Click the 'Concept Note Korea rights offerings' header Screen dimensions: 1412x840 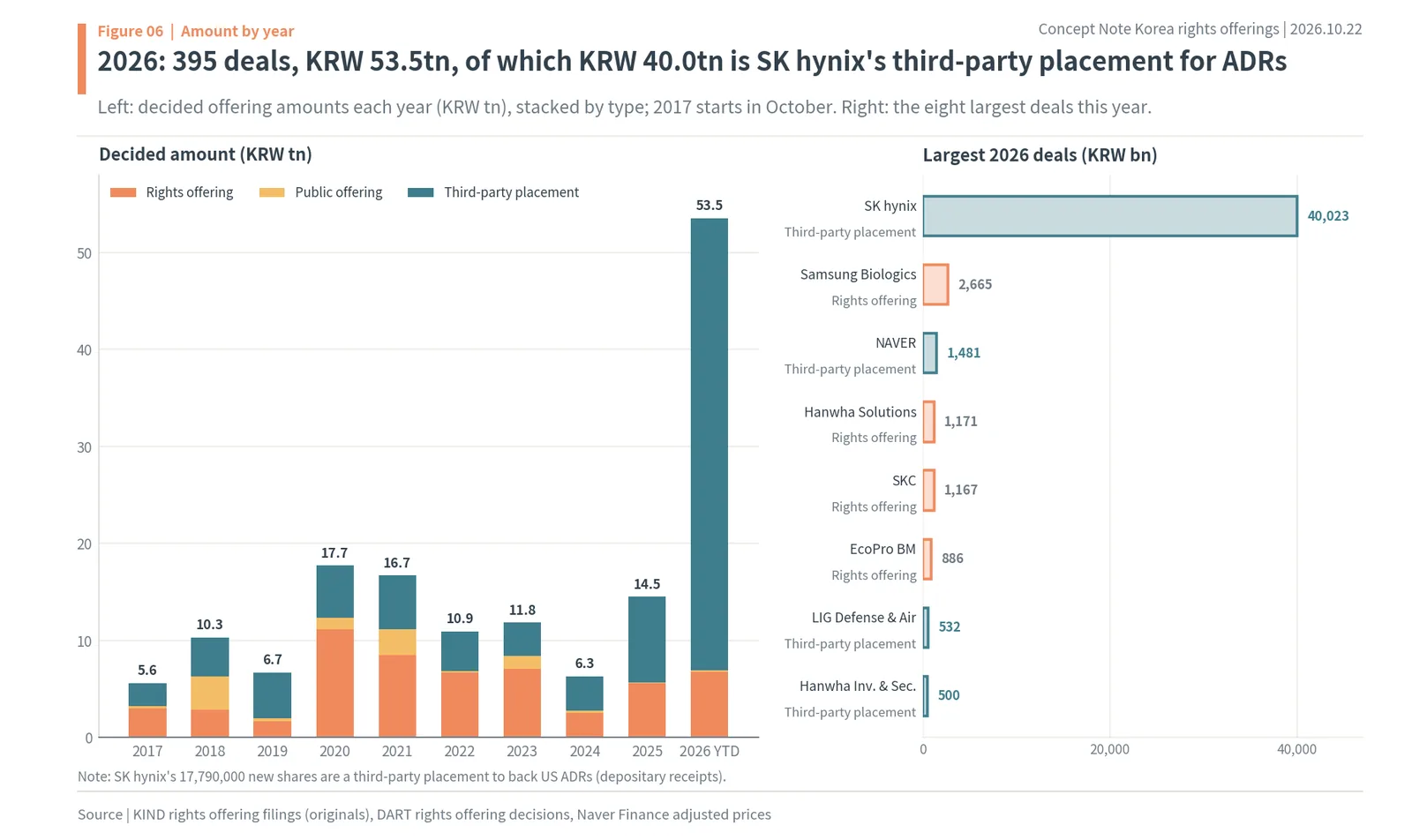click(x=1159, y=29)
